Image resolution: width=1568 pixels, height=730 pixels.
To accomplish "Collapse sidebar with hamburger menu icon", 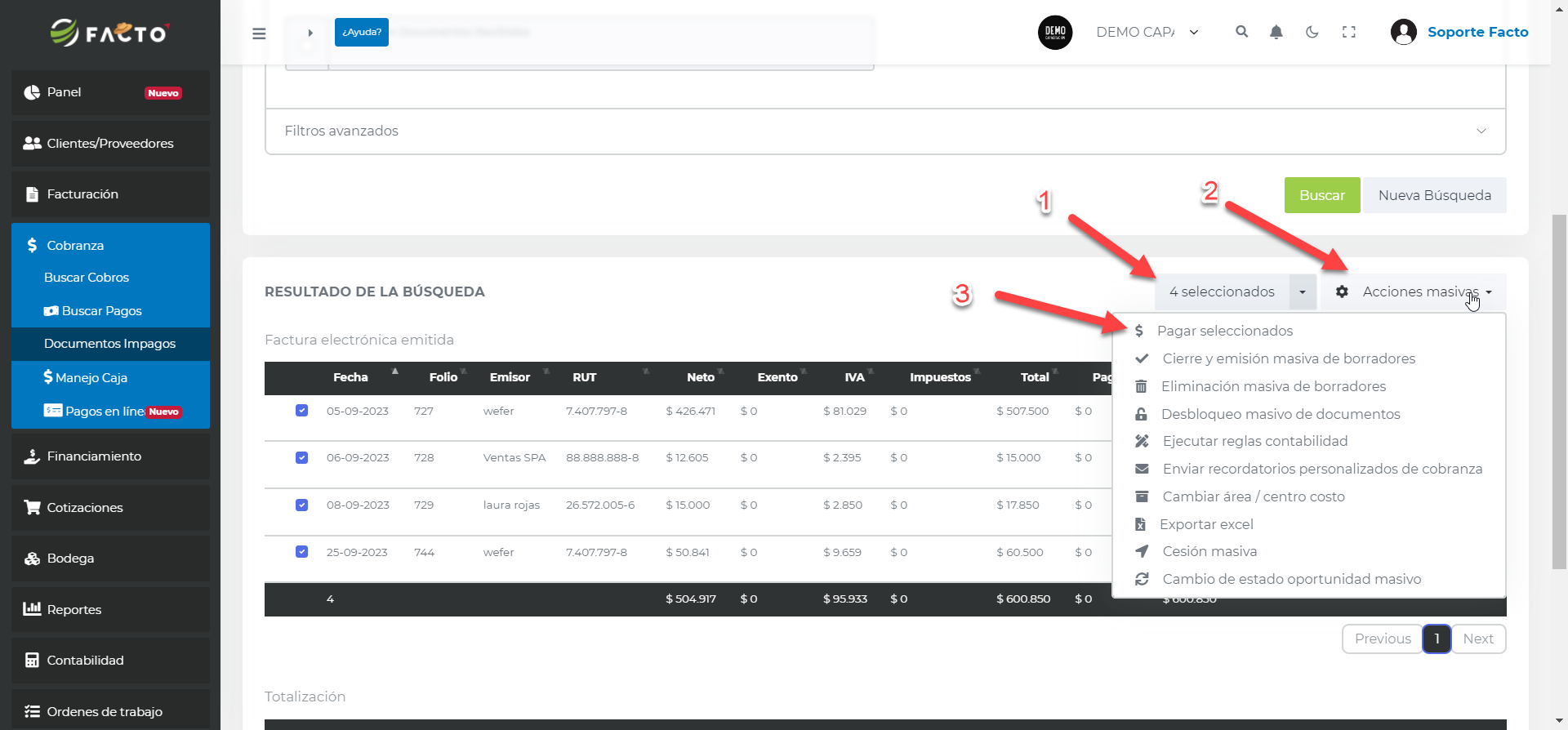I will [259, 33].
